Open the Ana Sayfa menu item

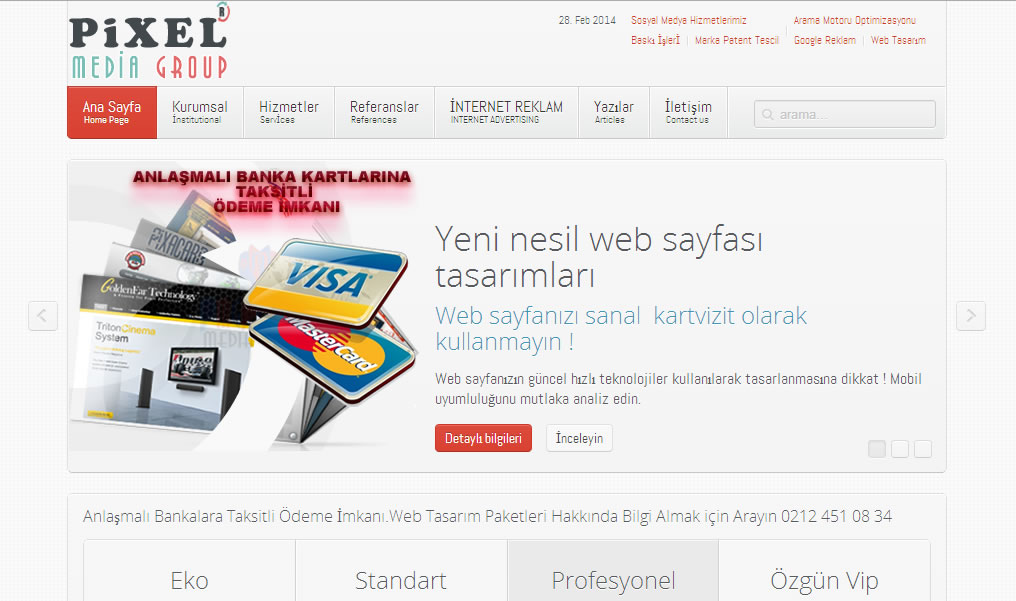(112, 112)
